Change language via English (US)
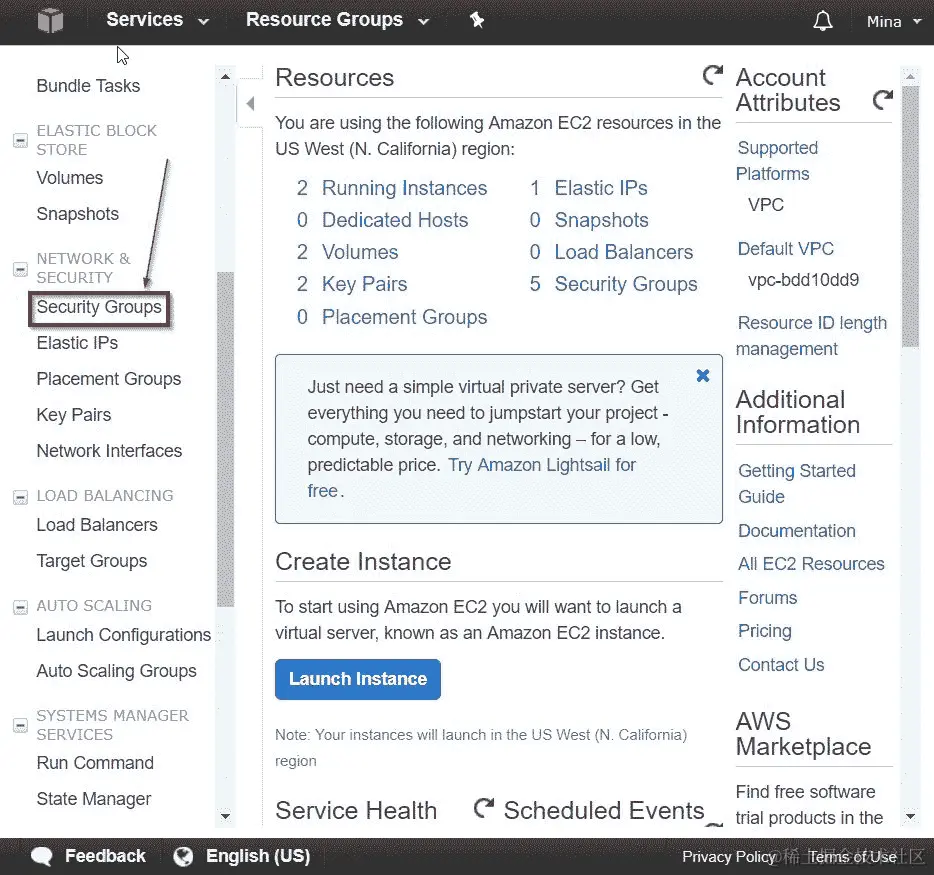The image size is (934, 875). (x=258, y=856)
